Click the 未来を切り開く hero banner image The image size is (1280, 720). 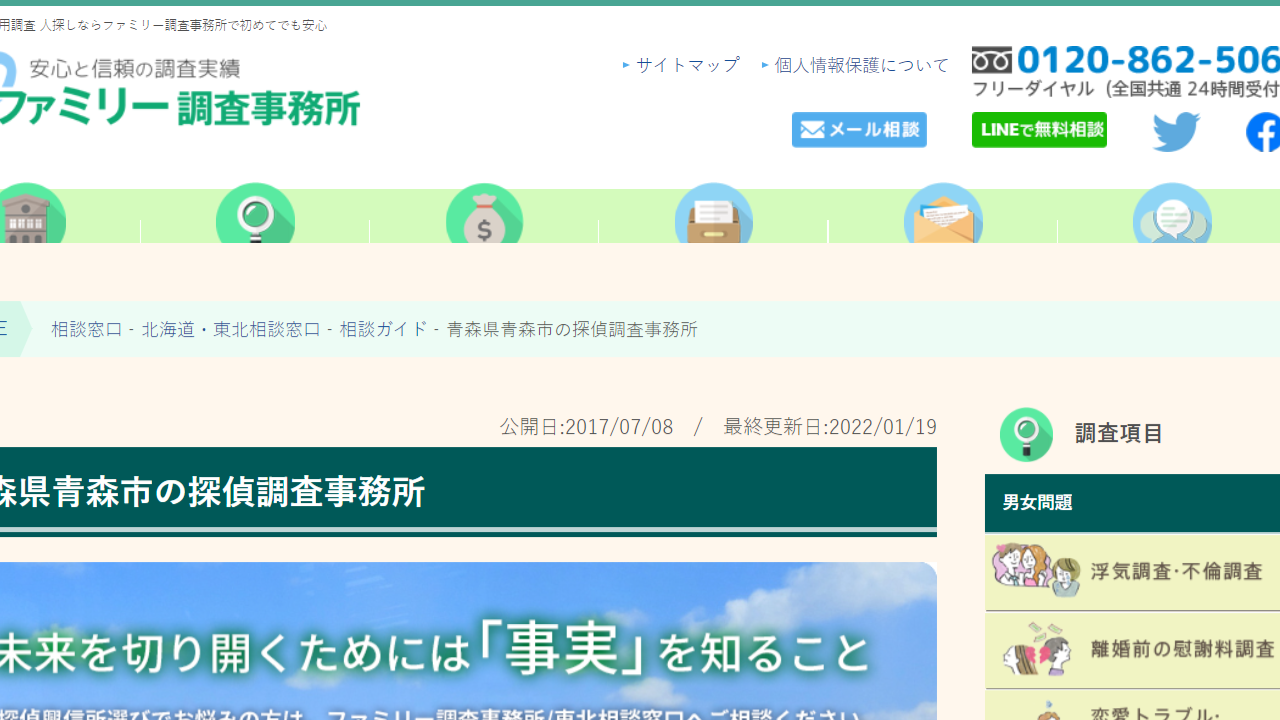tap(467, 640)
